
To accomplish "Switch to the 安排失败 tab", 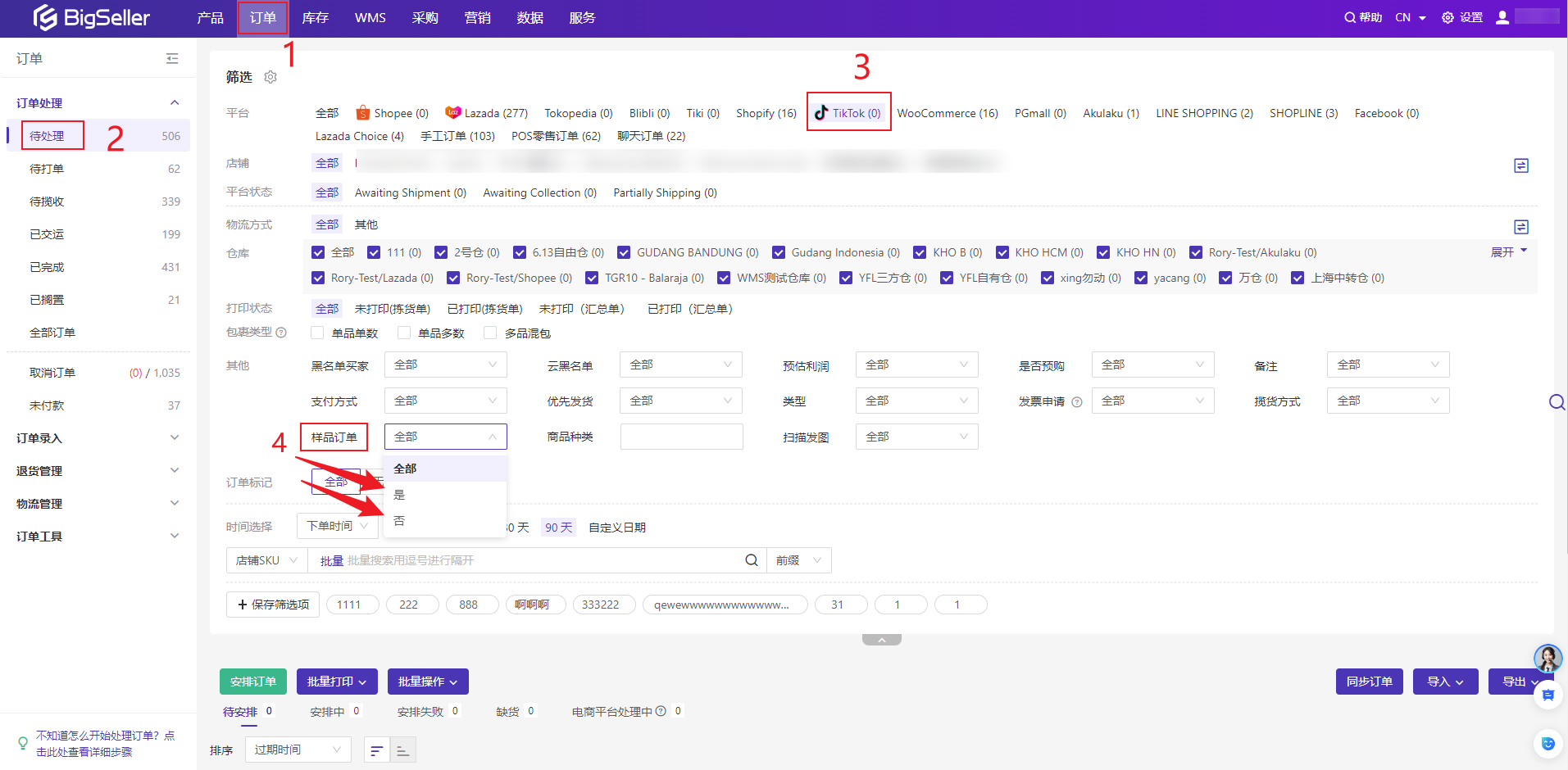I will tap(420, 712).
